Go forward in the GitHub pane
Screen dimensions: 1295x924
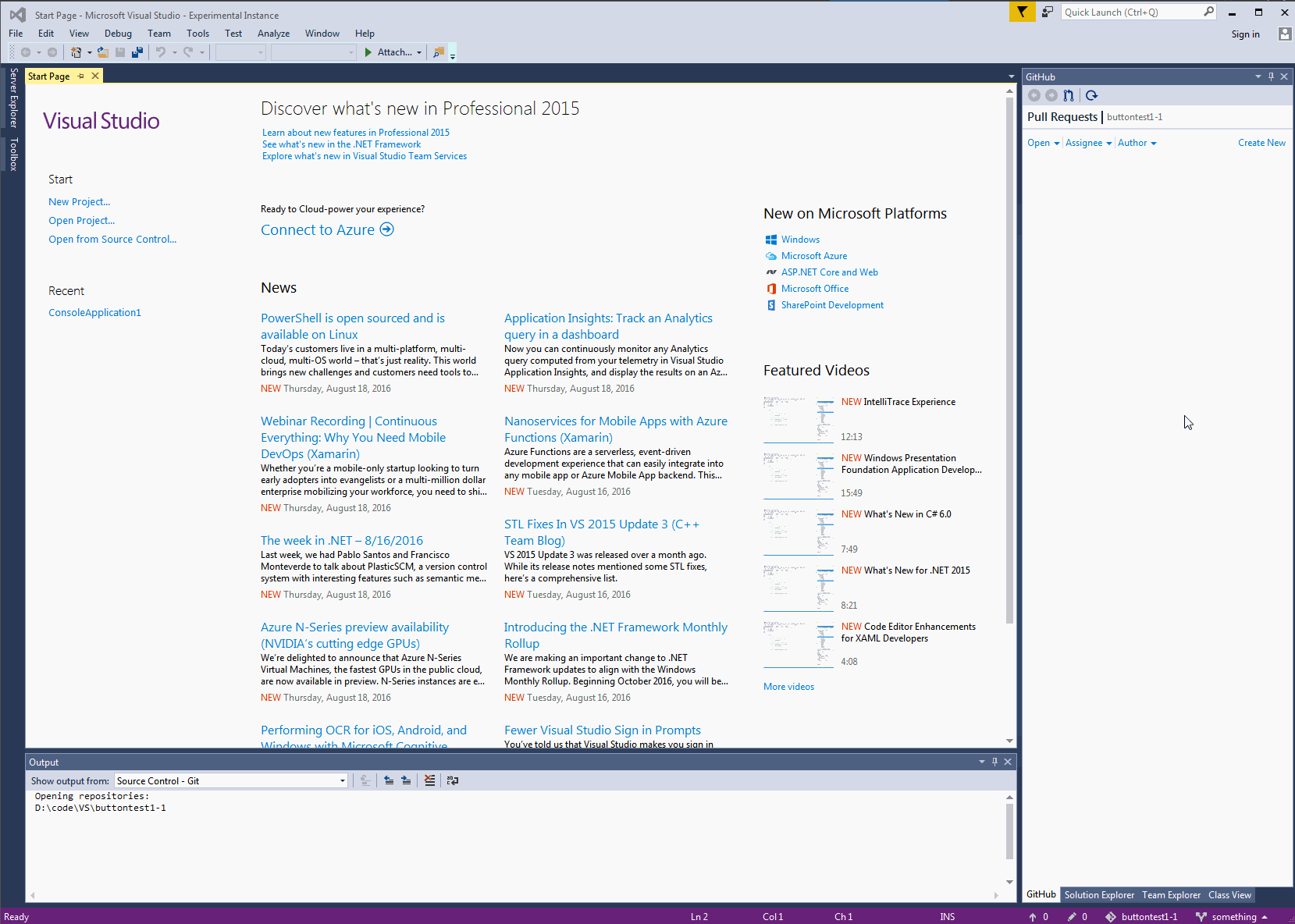click(x=1051, y=95)
